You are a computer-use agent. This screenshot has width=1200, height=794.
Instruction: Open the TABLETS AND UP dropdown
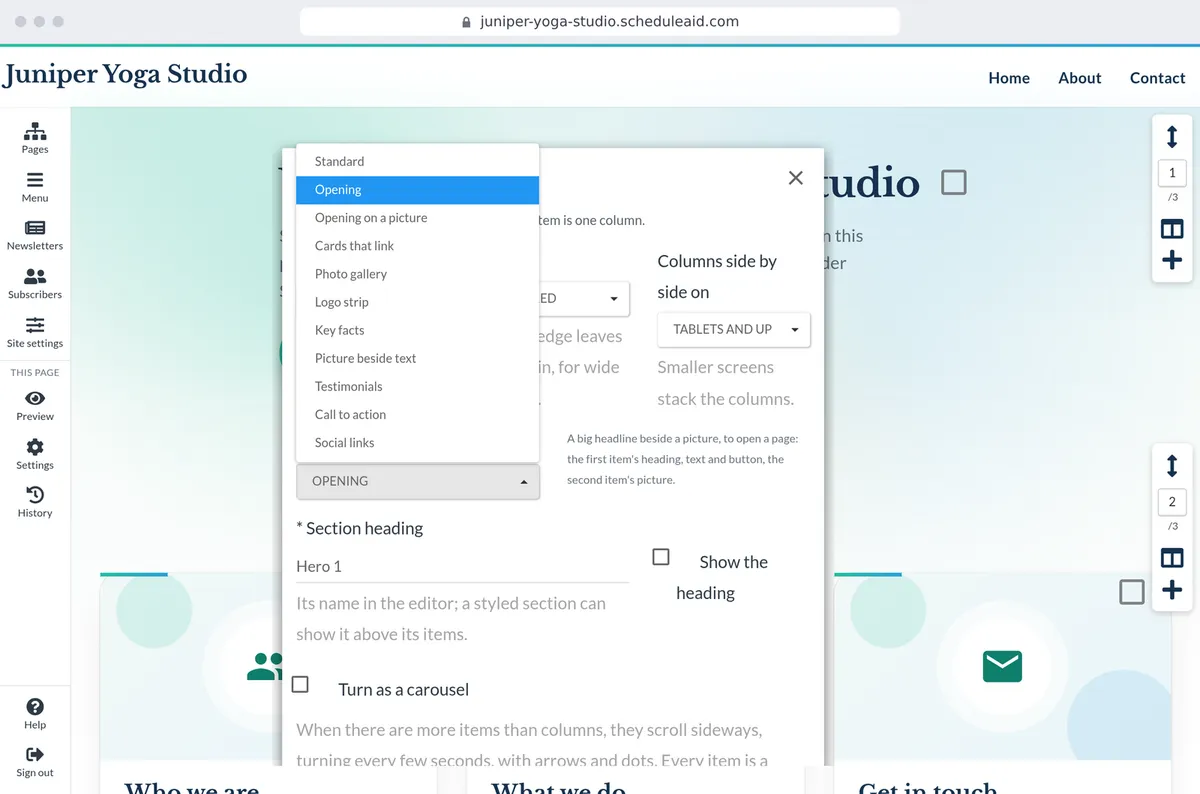click(x=734, y=329)
